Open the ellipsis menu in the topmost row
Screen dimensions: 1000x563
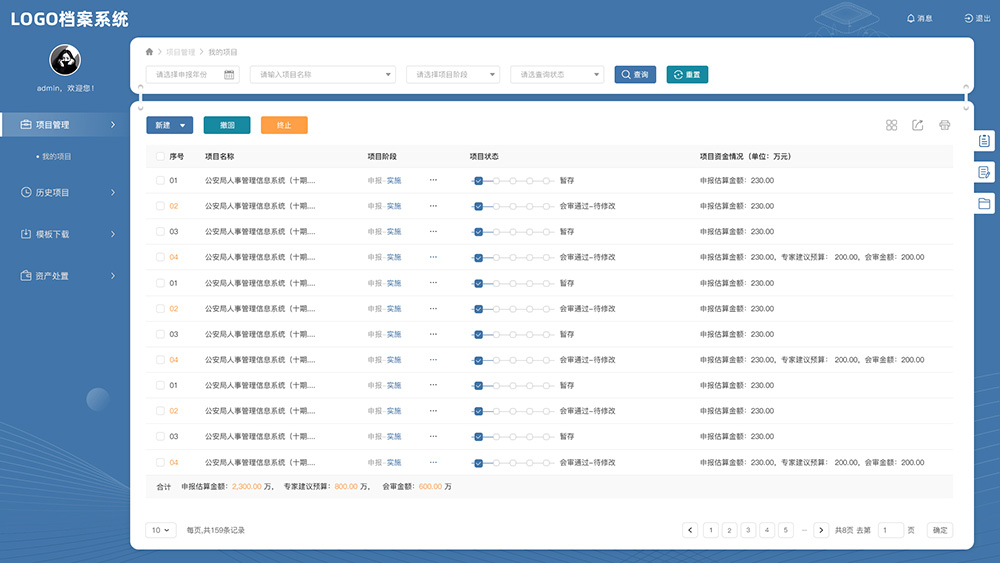434,180
